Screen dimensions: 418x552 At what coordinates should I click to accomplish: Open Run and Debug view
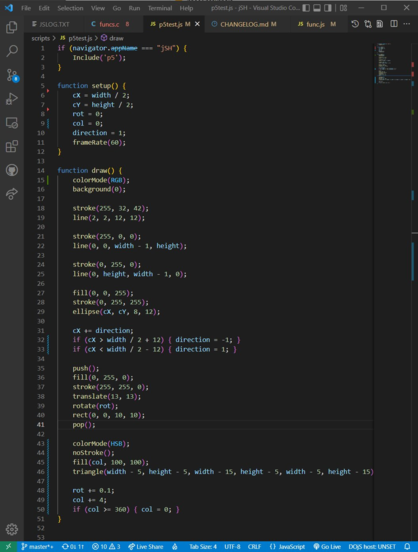pyautogui.click(x=12, y=99)
